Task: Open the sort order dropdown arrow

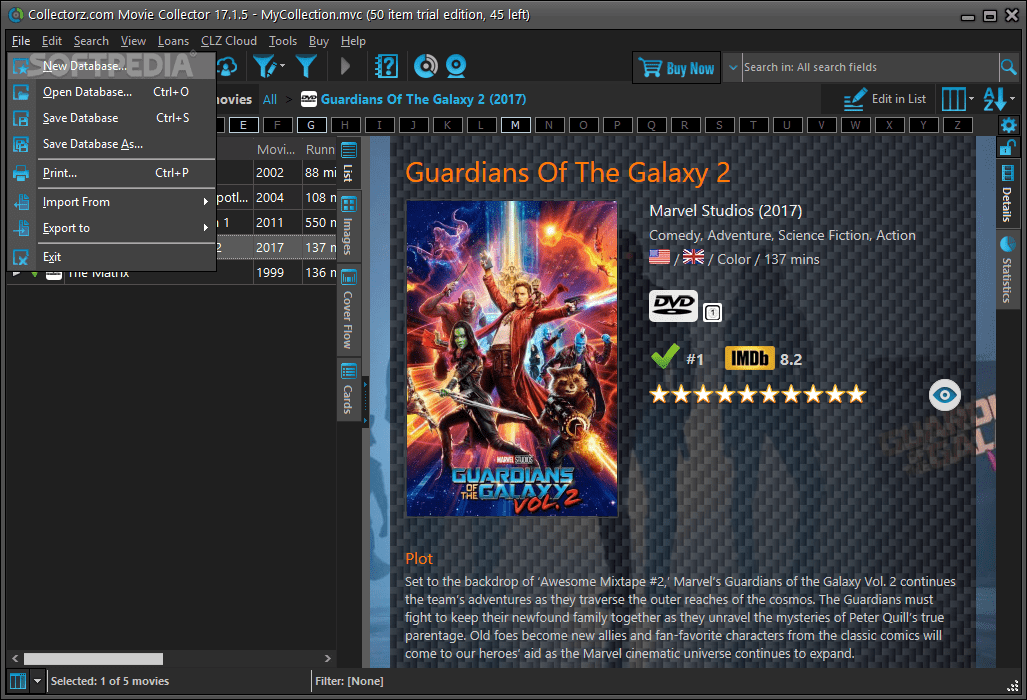Action: (1013, 99)
